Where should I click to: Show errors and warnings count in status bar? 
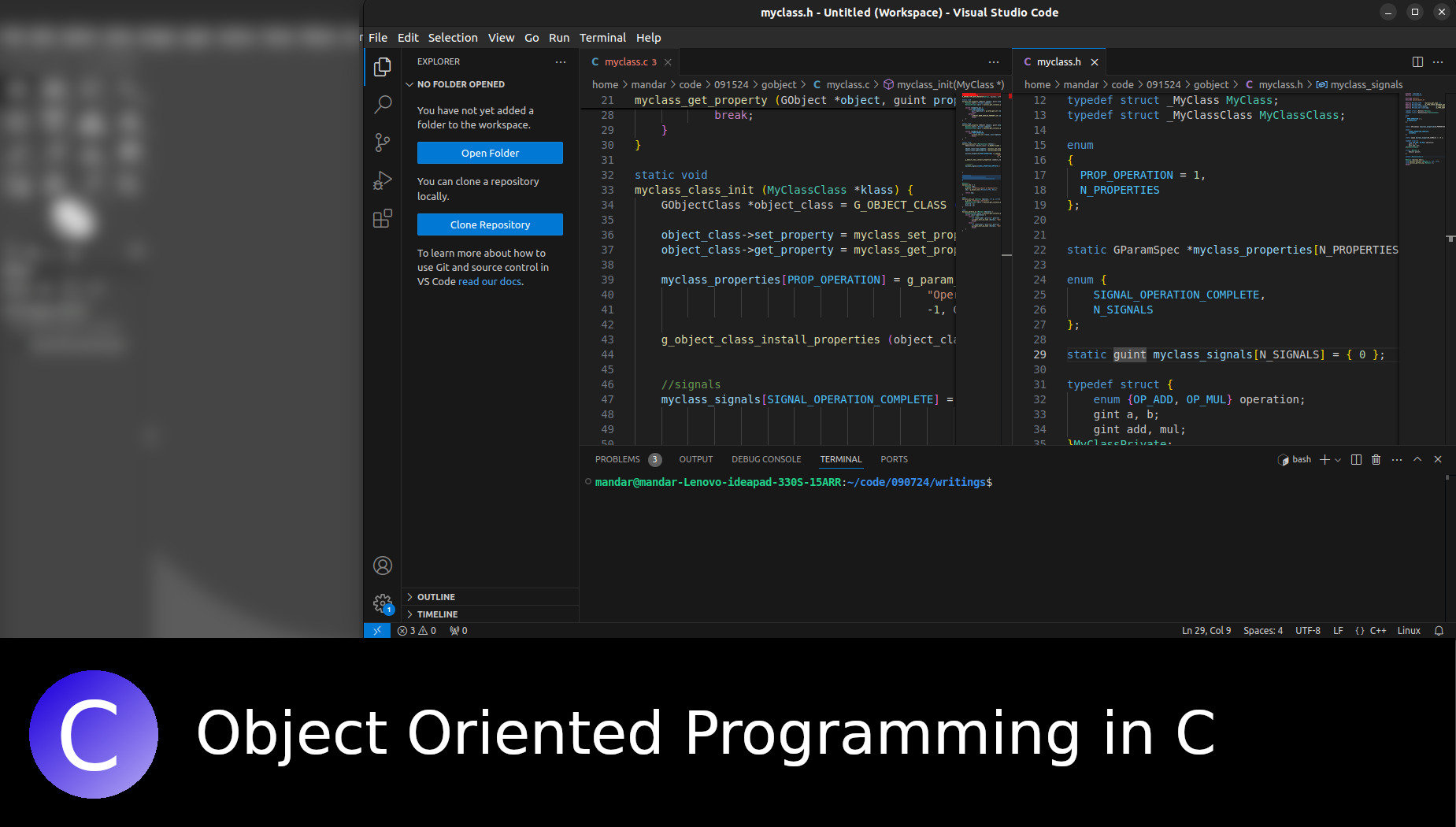[x=417, y=631]
